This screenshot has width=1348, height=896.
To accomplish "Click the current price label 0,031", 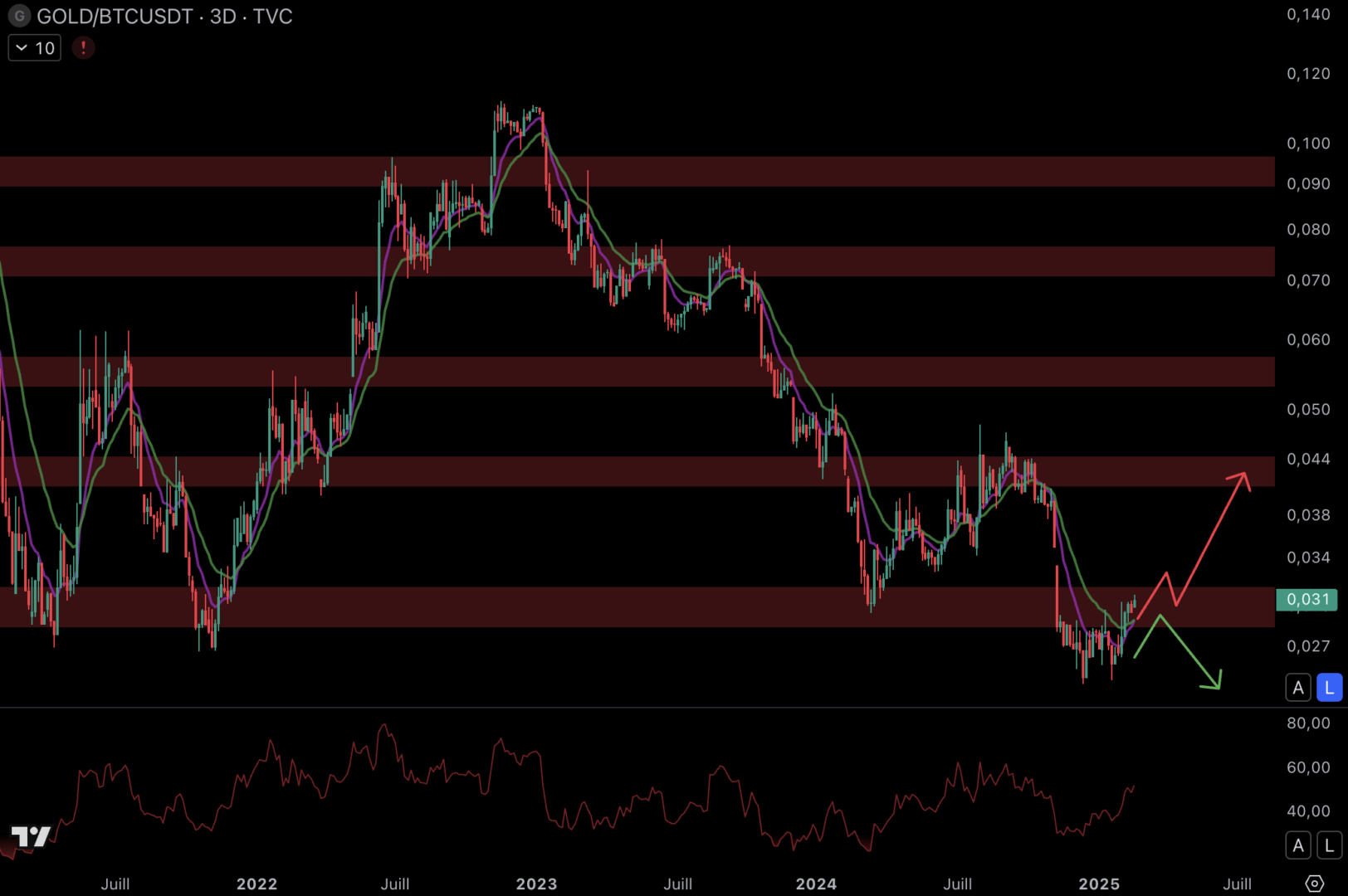I will [x=1306, y=599].
